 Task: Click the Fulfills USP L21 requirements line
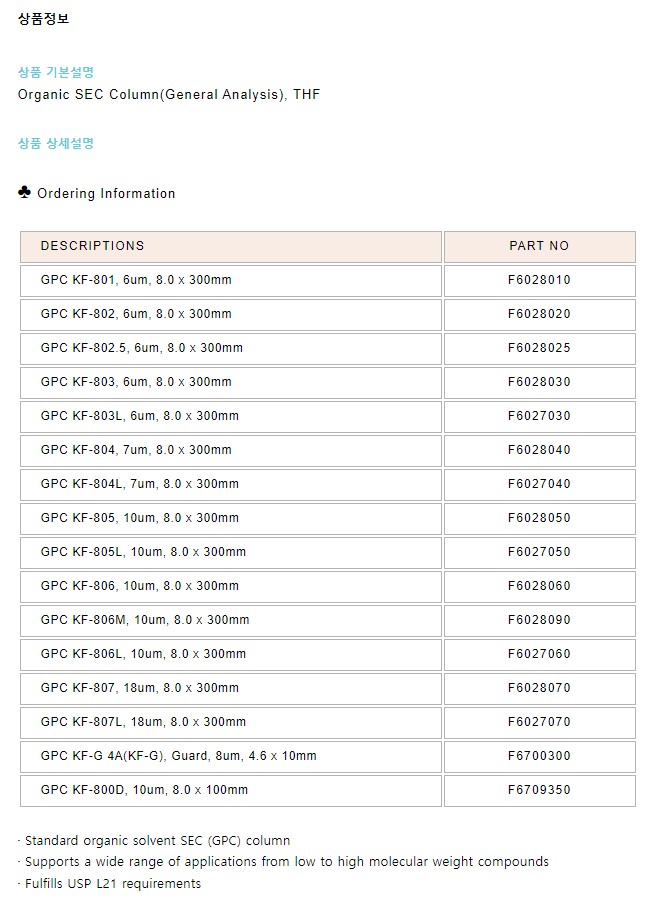(x=111, y=884)
